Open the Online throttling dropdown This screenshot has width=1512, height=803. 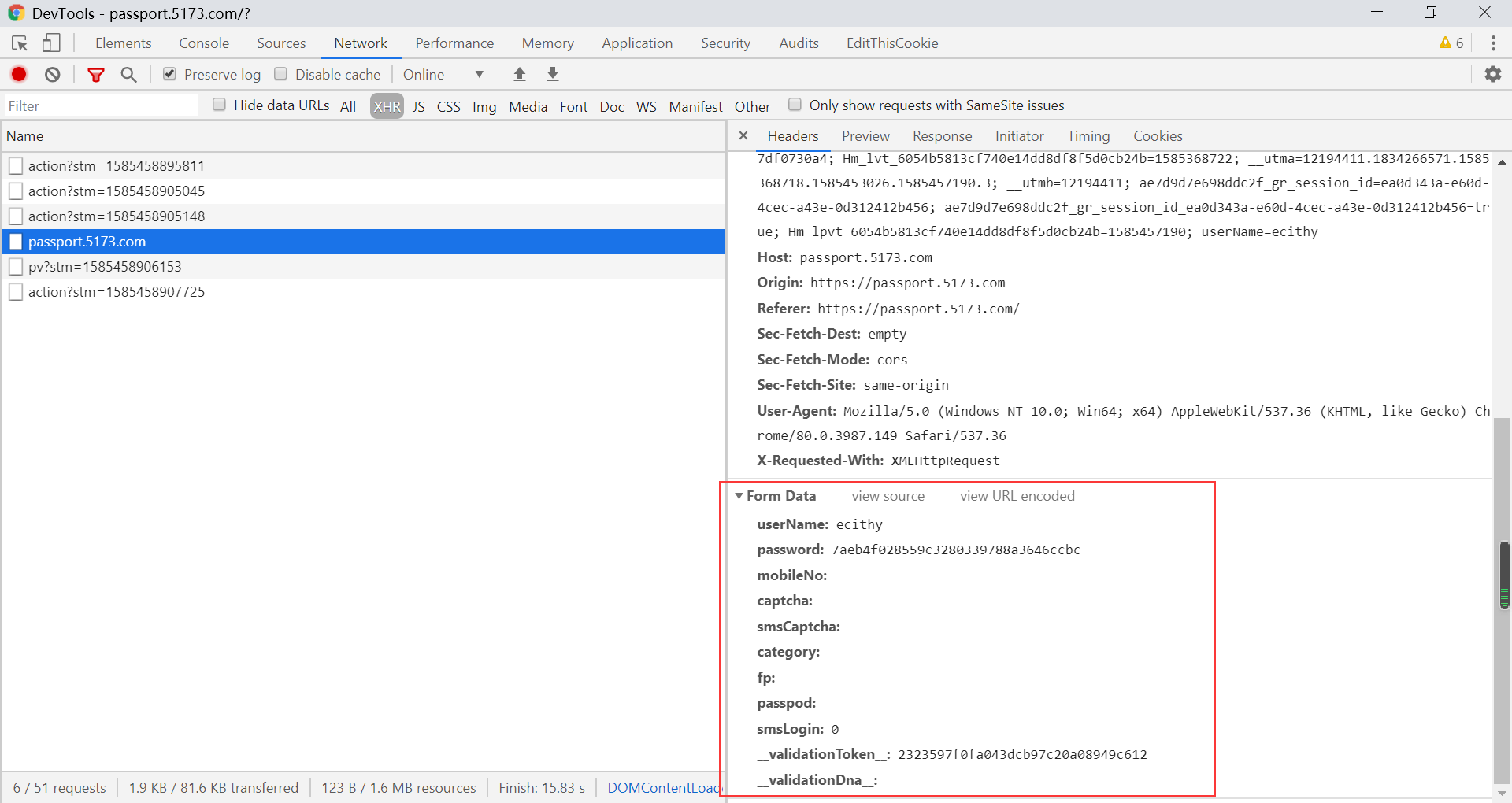(x=443, y=74)
